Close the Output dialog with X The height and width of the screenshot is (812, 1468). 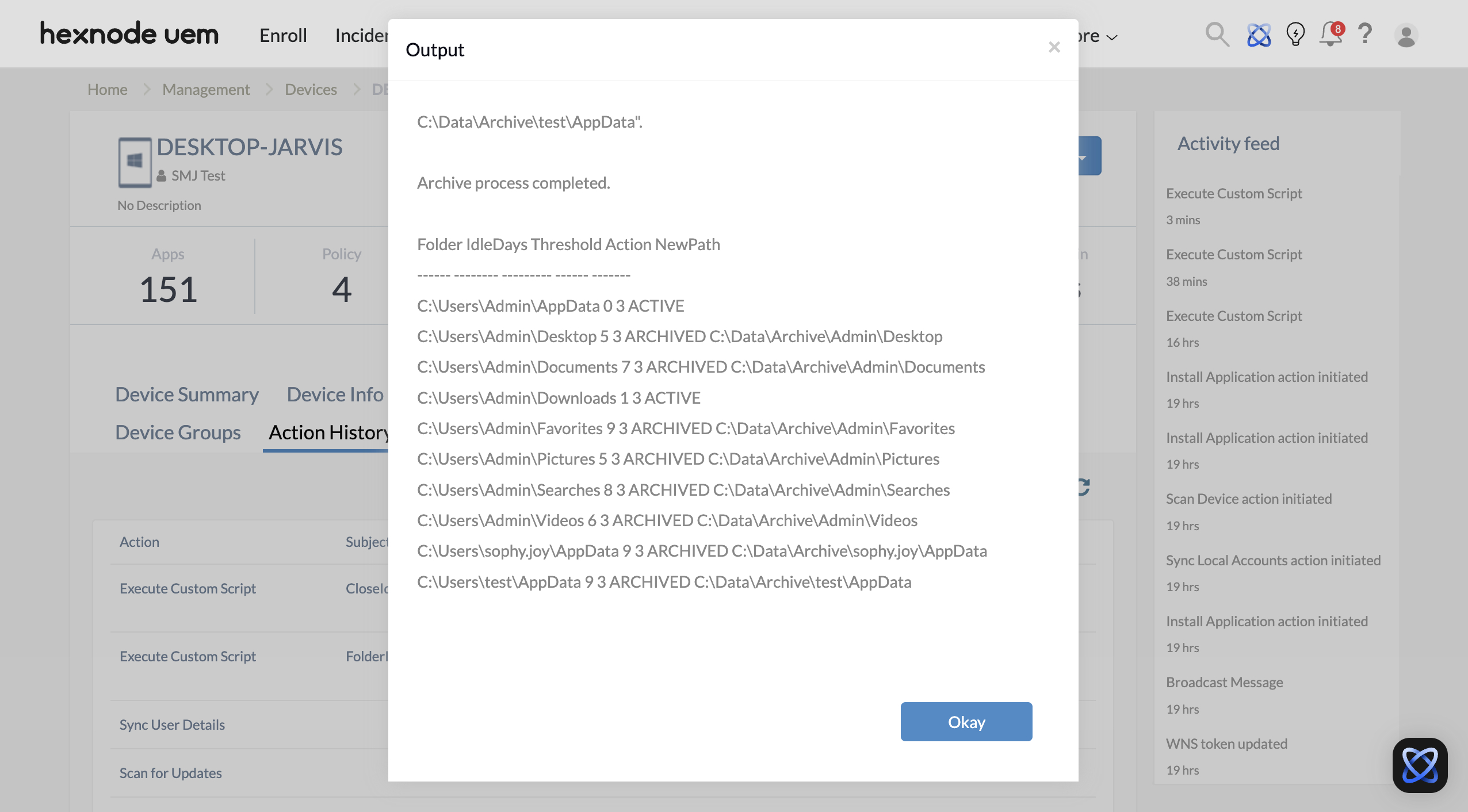tap(1054, 47)
